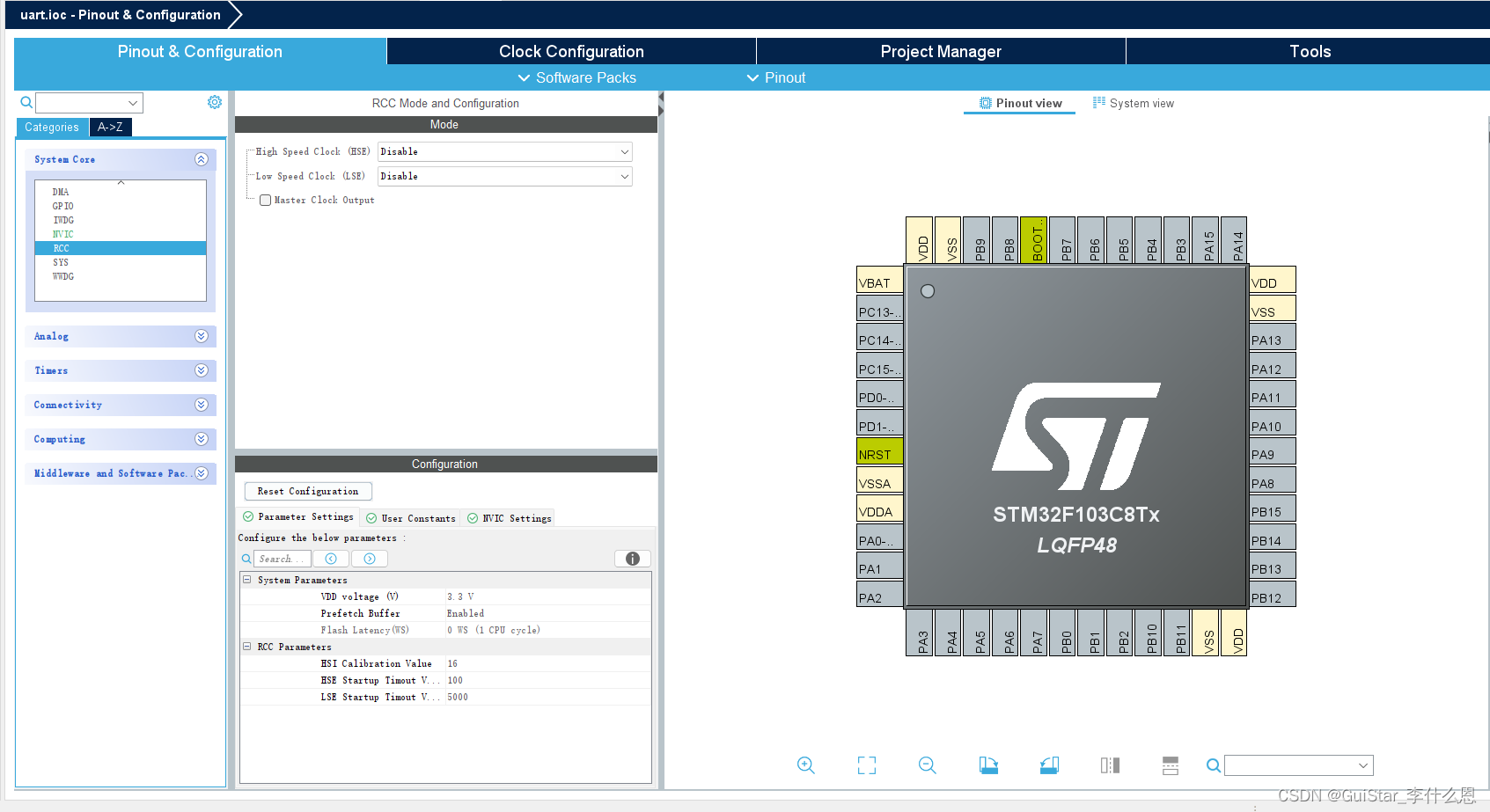The width and height of the screenshot is (1490, 812).
Task: Rotate chip view clockwise
Action: [988, 765]
